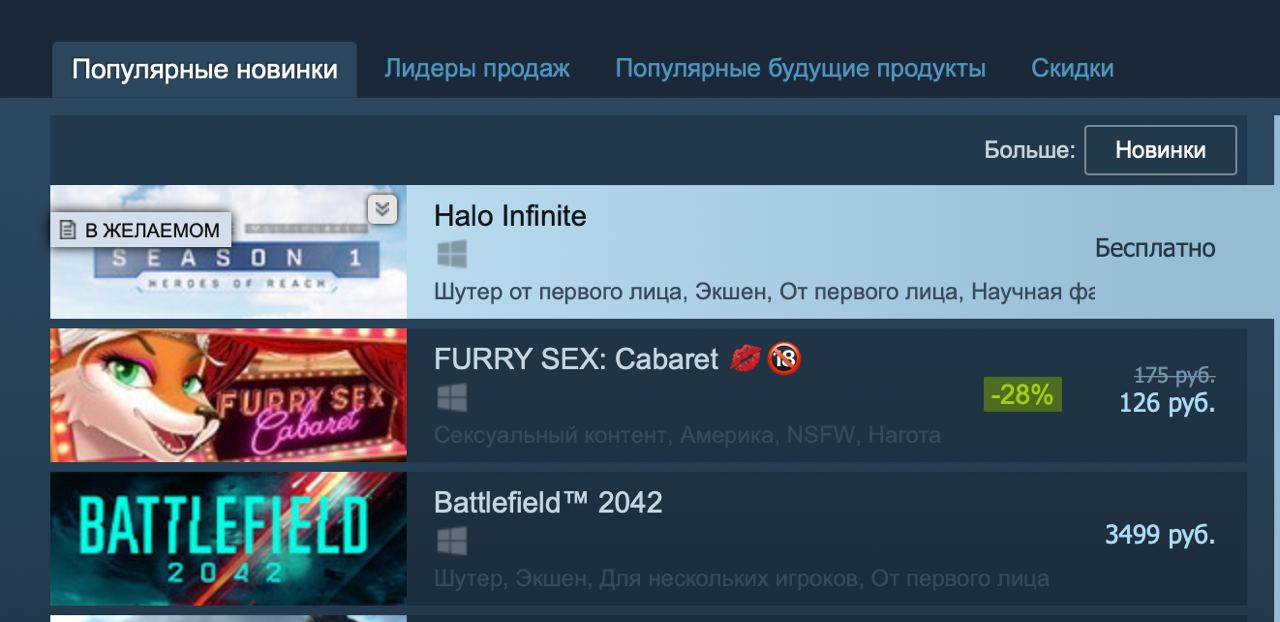Open the Battlefield™ 2042 title link

[548, 502]
